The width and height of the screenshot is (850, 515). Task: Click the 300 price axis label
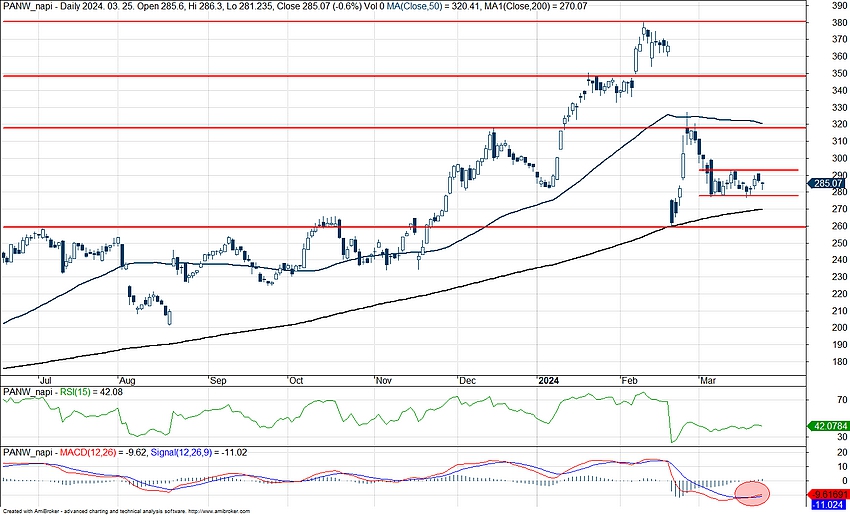tap(838, 158)
